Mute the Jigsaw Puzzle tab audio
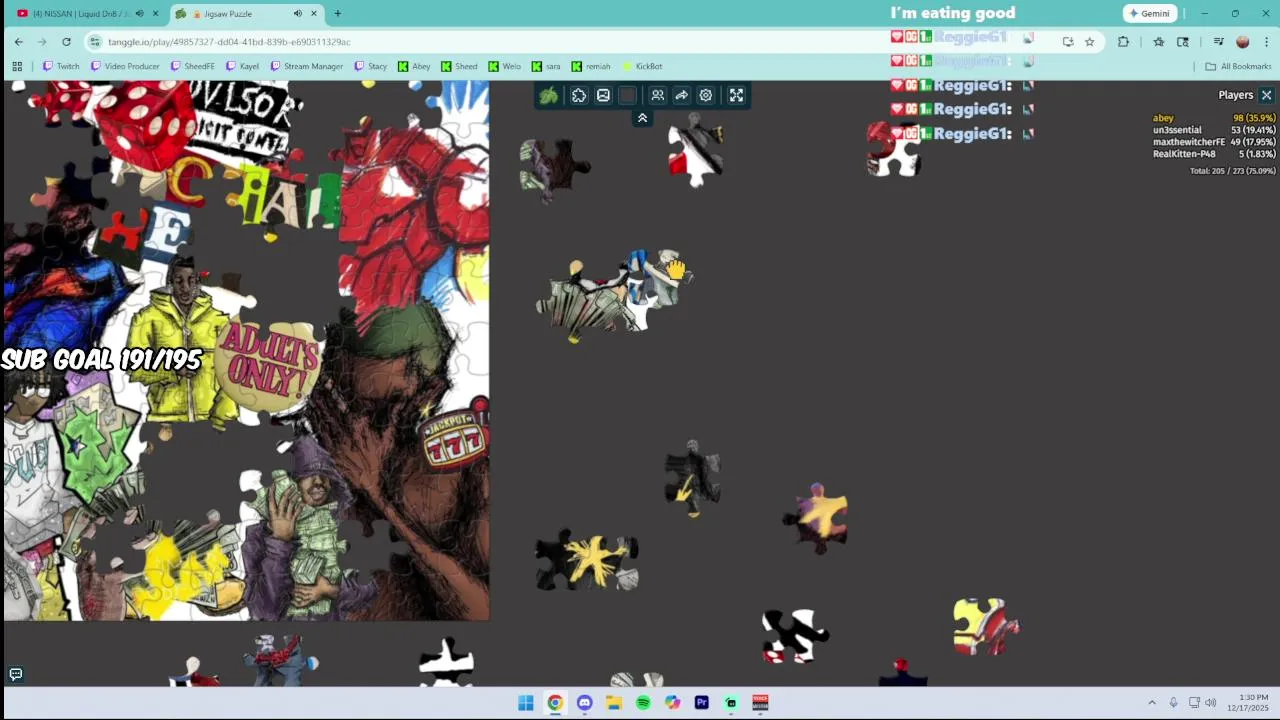The width and height of the screenshot is (1280, 720). tap(297, 13)
